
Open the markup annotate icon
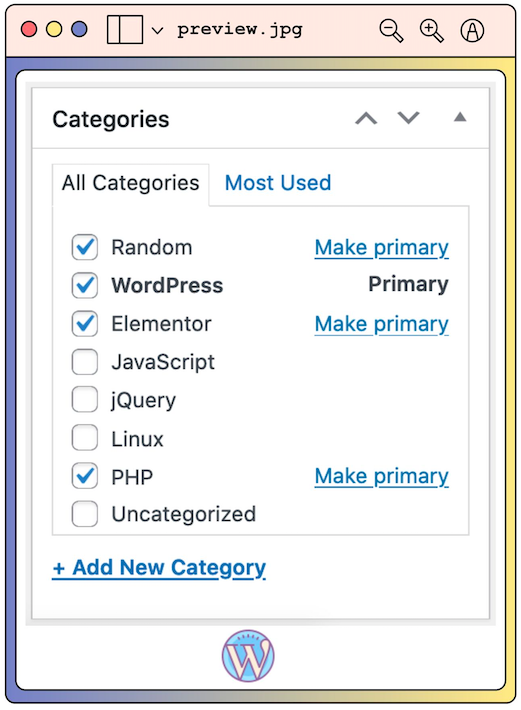click(472, 30)
